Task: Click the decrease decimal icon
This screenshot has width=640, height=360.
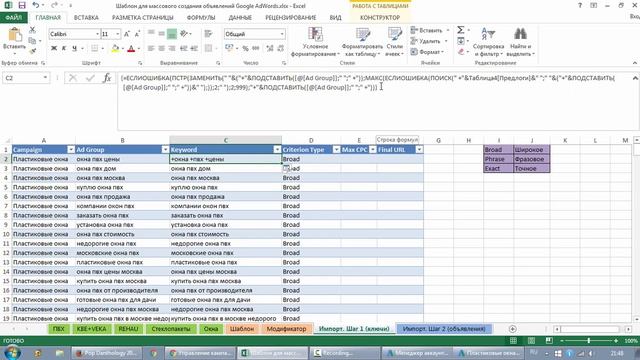Action: pyautogui.click(x=280, y=49)
